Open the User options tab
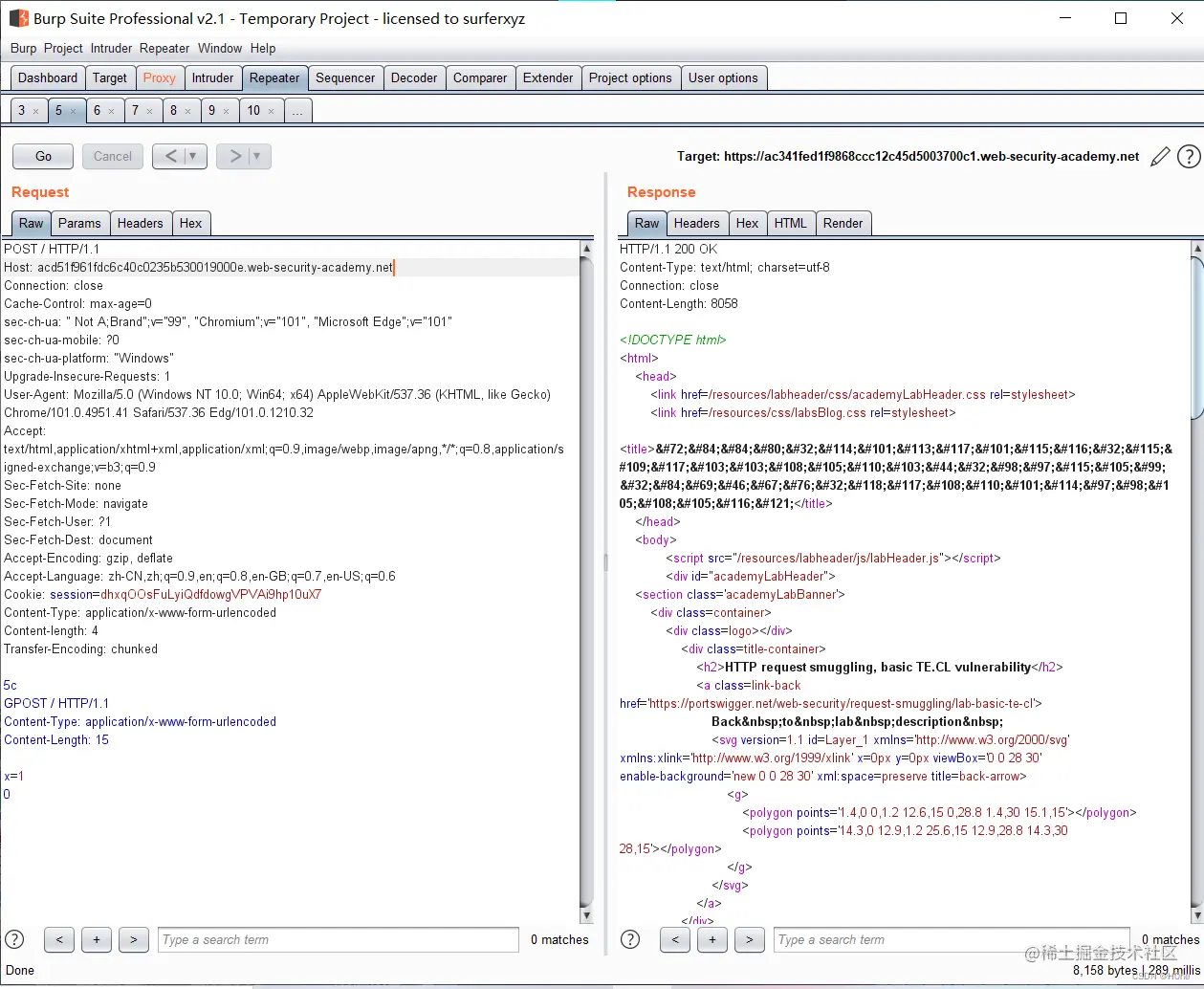This screenshot has width=1204, height=989. click(723, 78)
